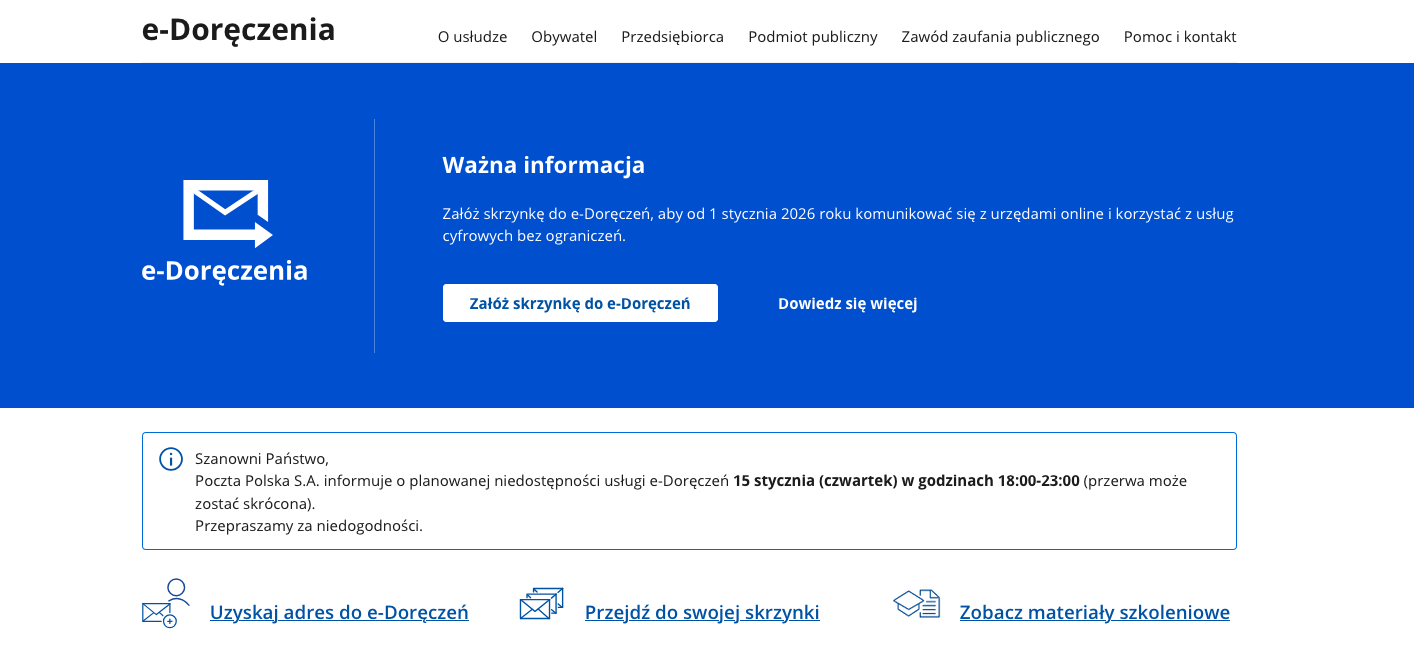Click the white e-Doręczenia text under logo
This screenshot has height=670, width=1414.
[225, 271]
